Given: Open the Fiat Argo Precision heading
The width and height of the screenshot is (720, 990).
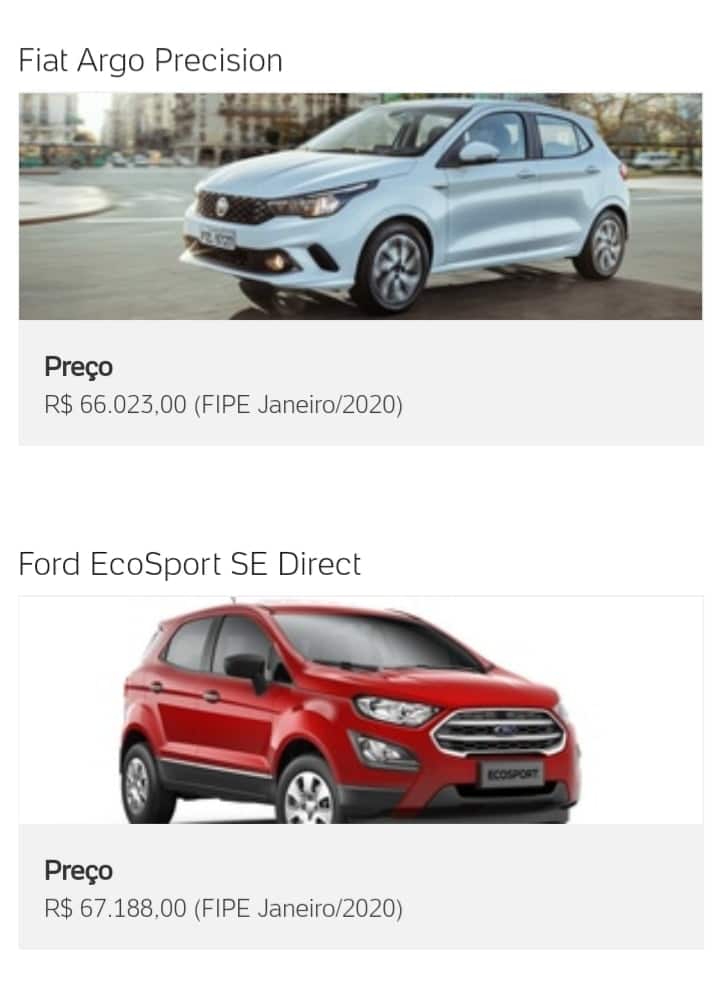Looking at the screenshot, I should 150,62.
